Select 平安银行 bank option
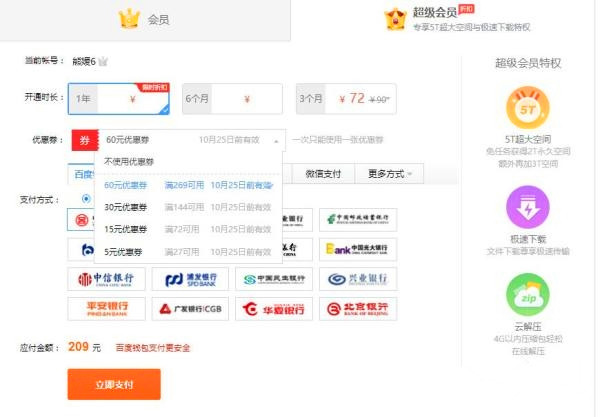The height and width of the screenshot is (417, 600). click(x=106, y=309)
